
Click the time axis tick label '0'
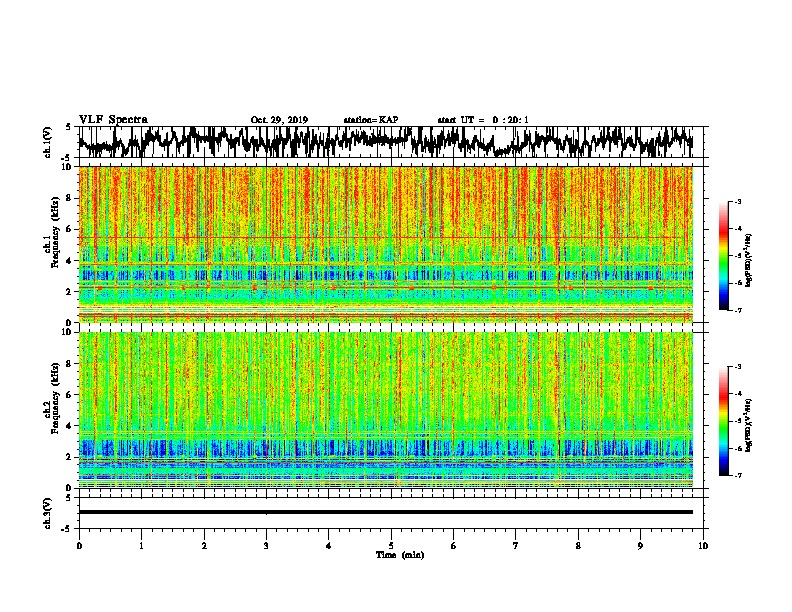[79, 546]
